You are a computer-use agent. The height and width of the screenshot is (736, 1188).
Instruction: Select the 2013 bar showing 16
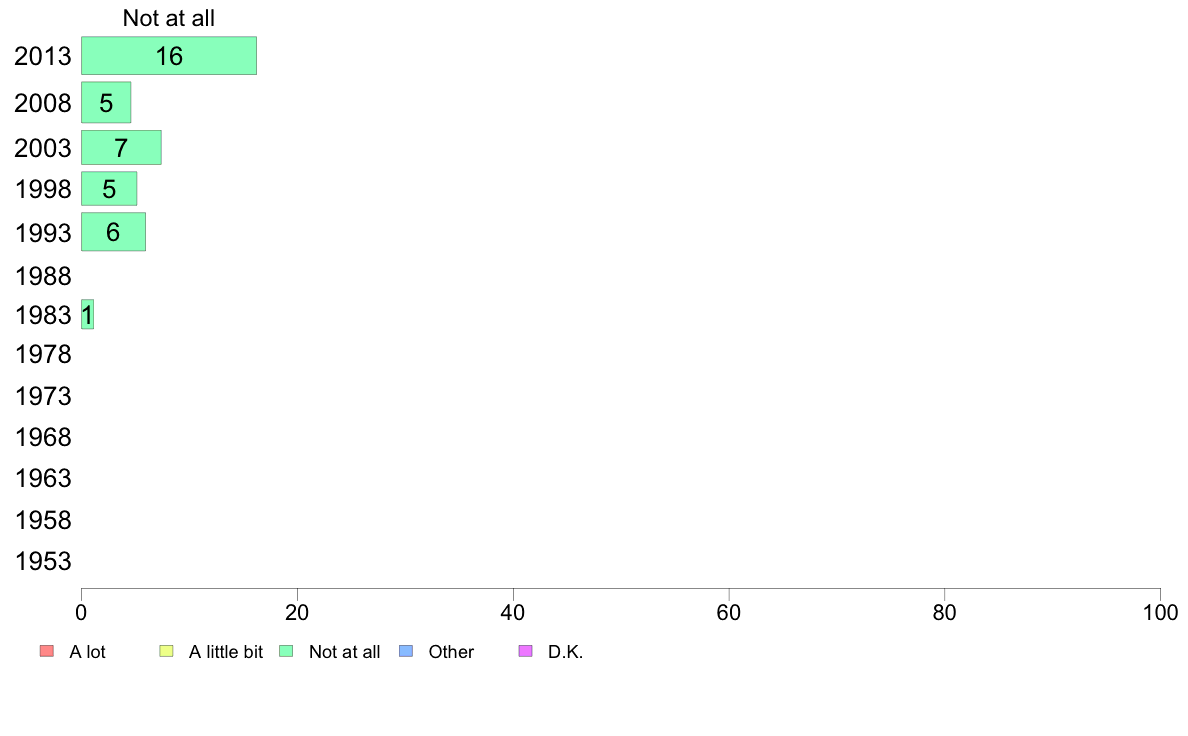point(169,55)
